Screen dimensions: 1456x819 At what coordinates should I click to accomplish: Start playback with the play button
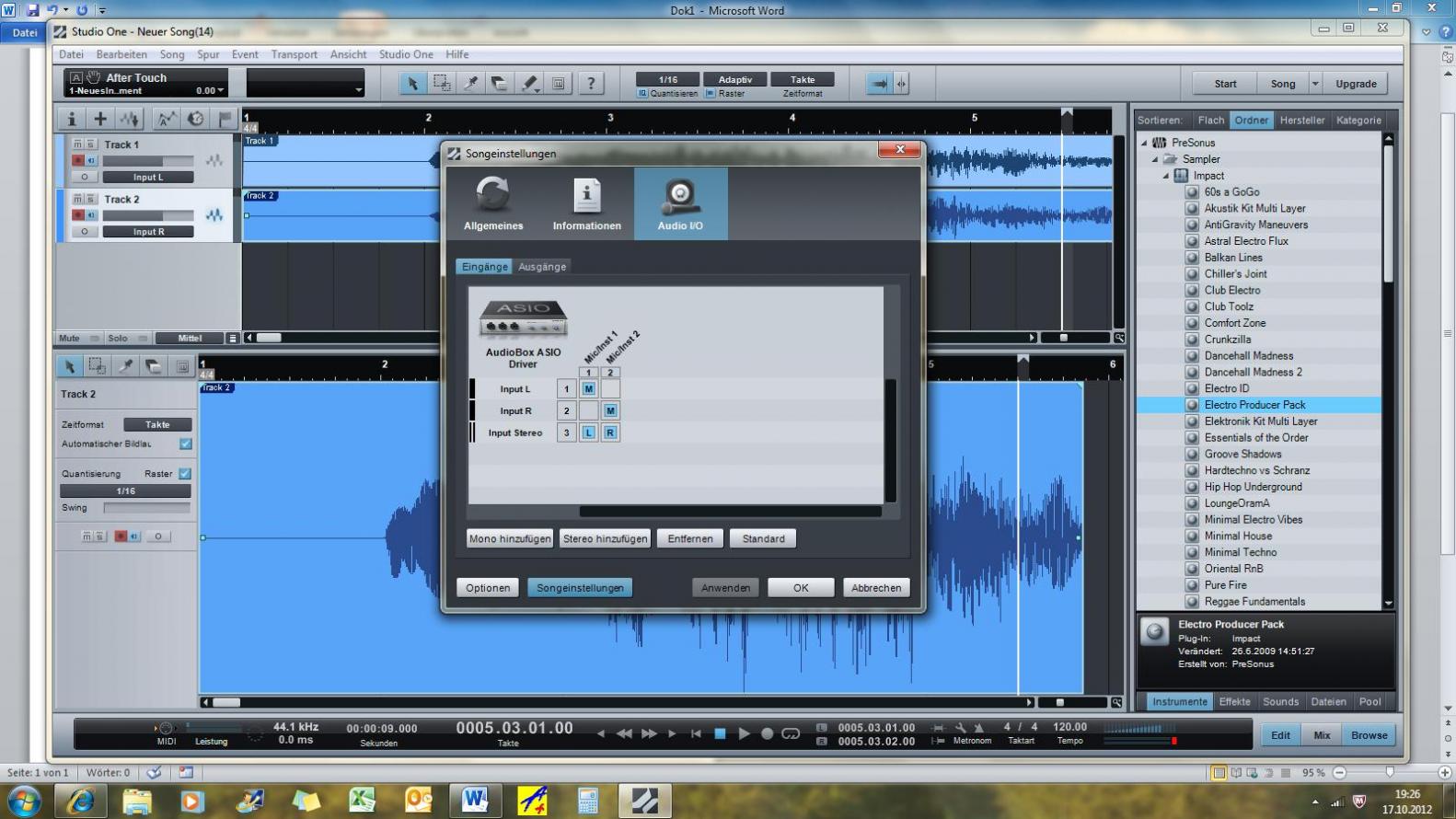[x=744, y=733]
